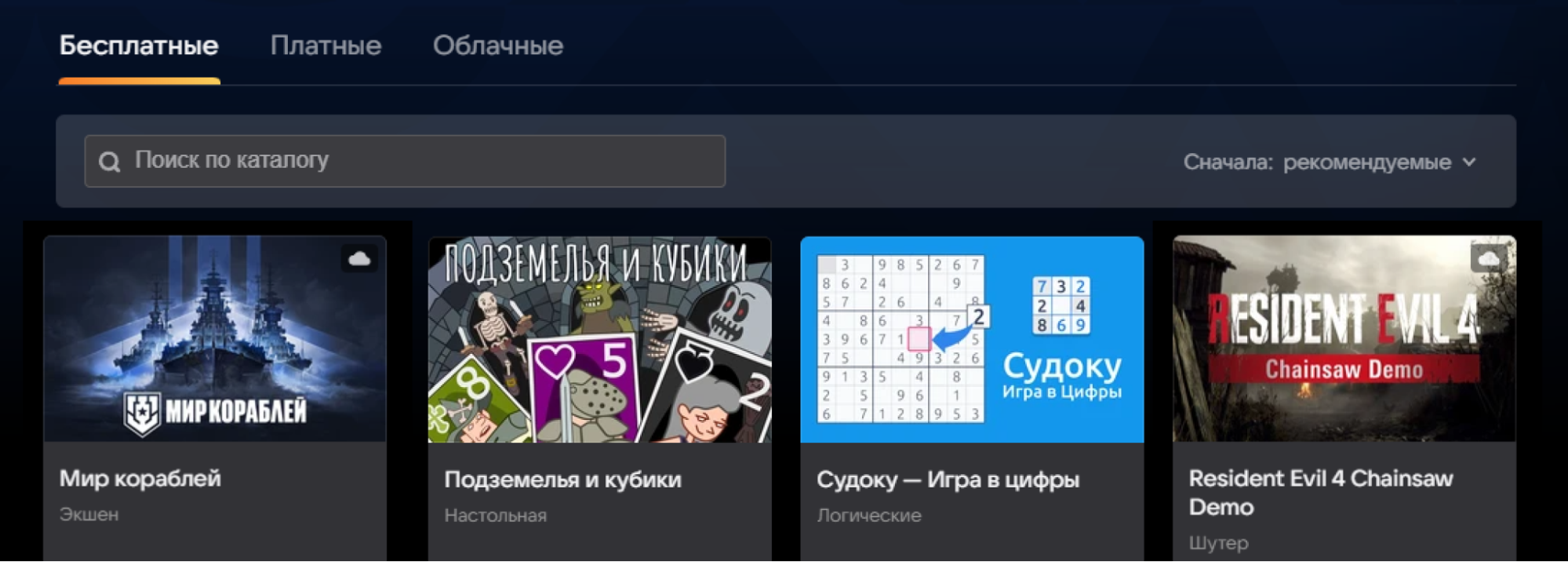Focus the Поиск по каталогу field
Screen dimensions: 1568x562
(x=405, y=161)
